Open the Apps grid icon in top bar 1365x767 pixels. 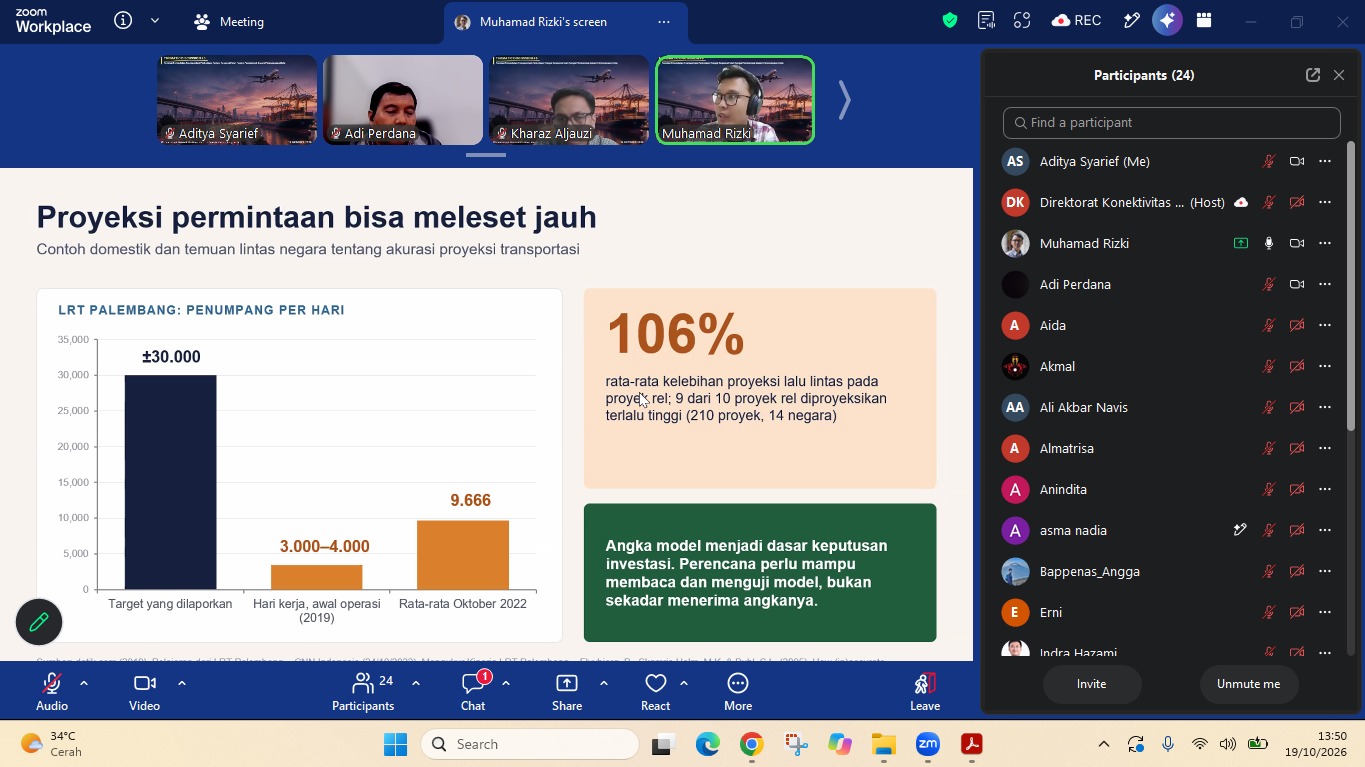(x=1204, y=21)
